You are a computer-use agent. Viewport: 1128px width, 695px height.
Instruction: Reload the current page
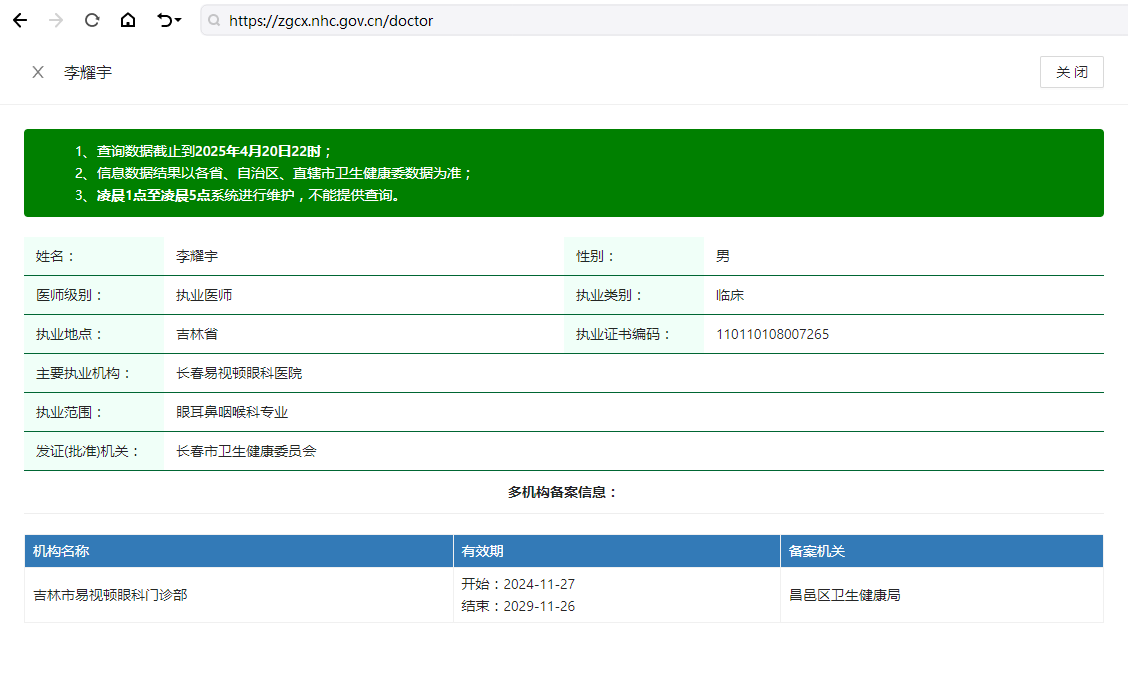(x=91, y=20)
